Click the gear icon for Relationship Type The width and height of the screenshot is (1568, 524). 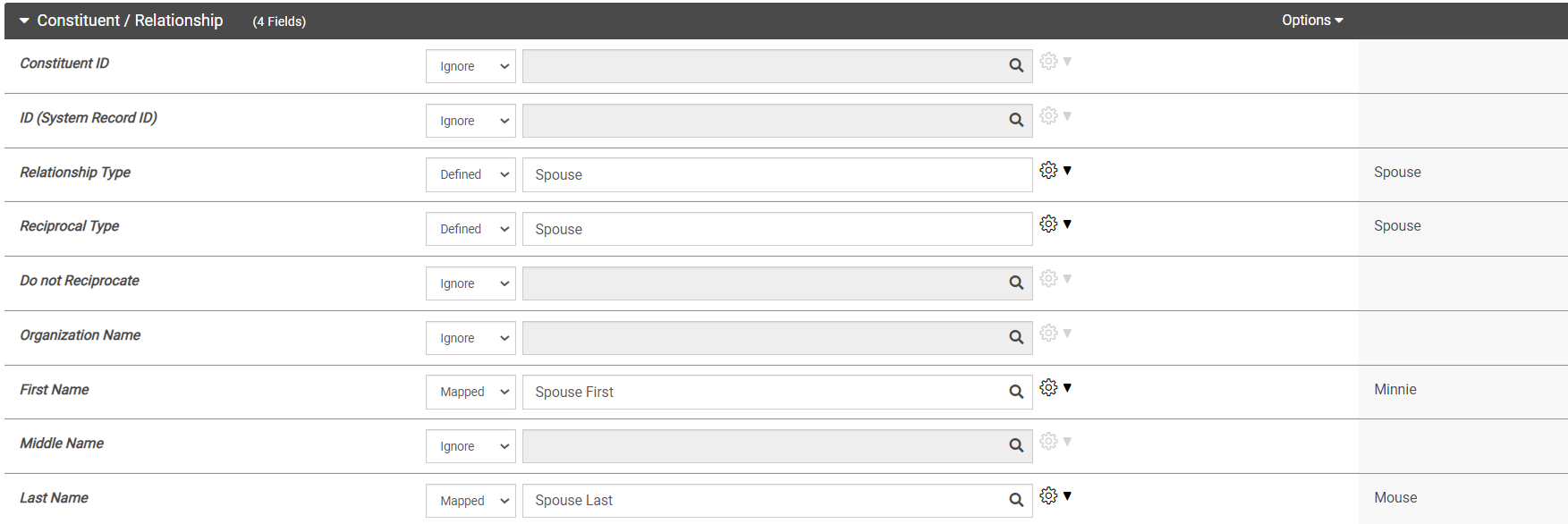click(x=1047, y=170)
